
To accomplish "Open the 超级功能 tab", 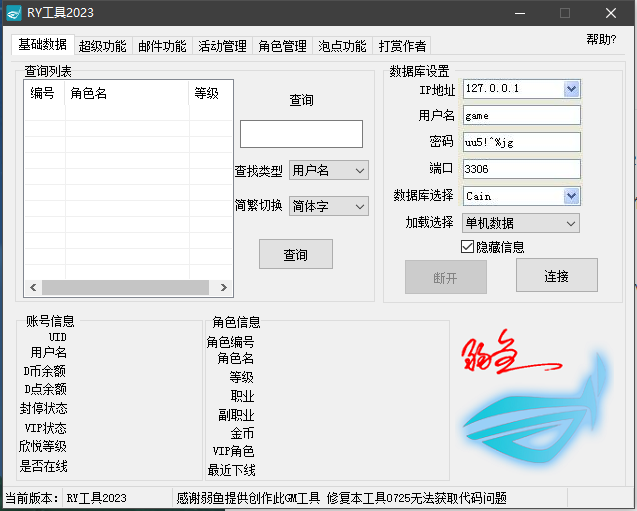I will click(103, 46).
